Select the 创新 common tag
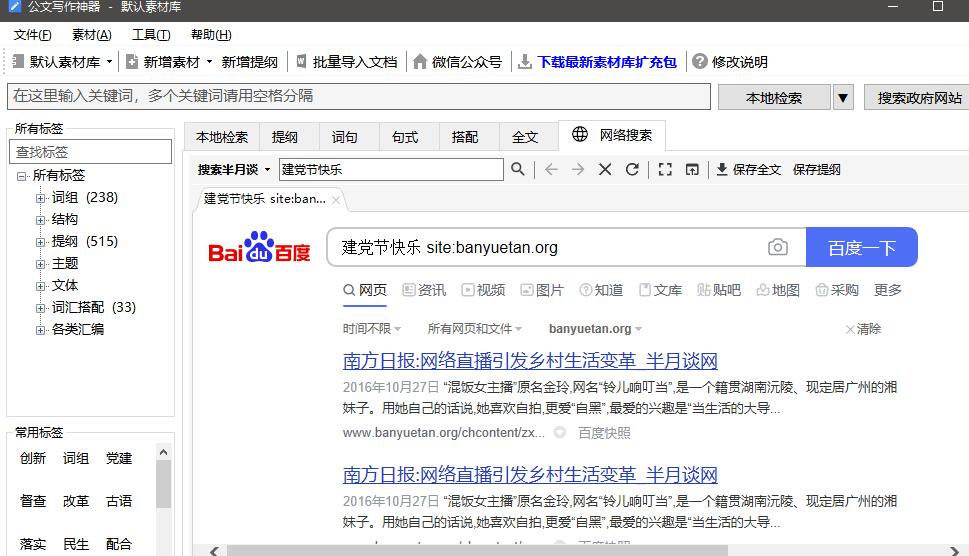The image size is (969, 556). click(x=33, y=458)
